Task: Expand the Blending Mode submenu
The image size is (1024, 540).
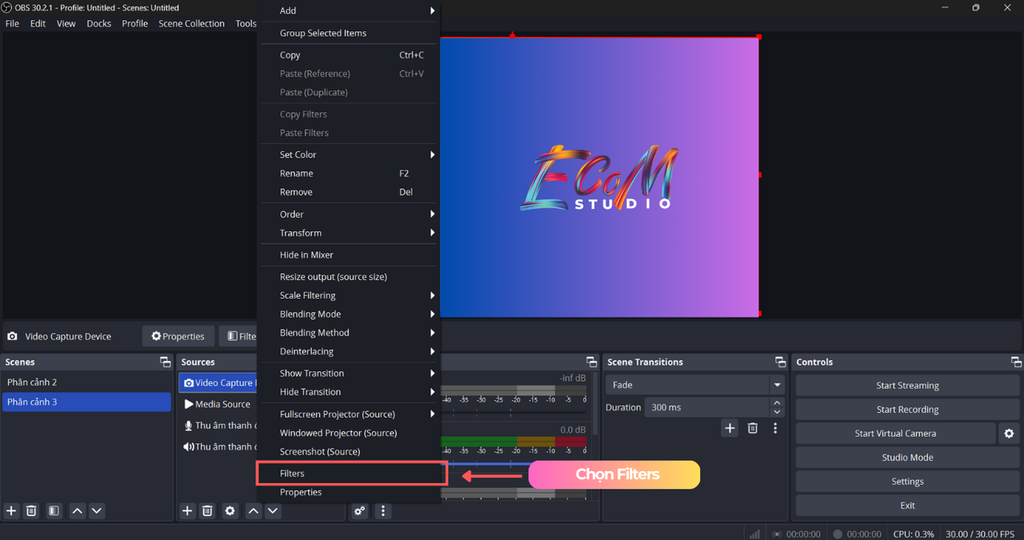Action: click(x=349, y=314)
